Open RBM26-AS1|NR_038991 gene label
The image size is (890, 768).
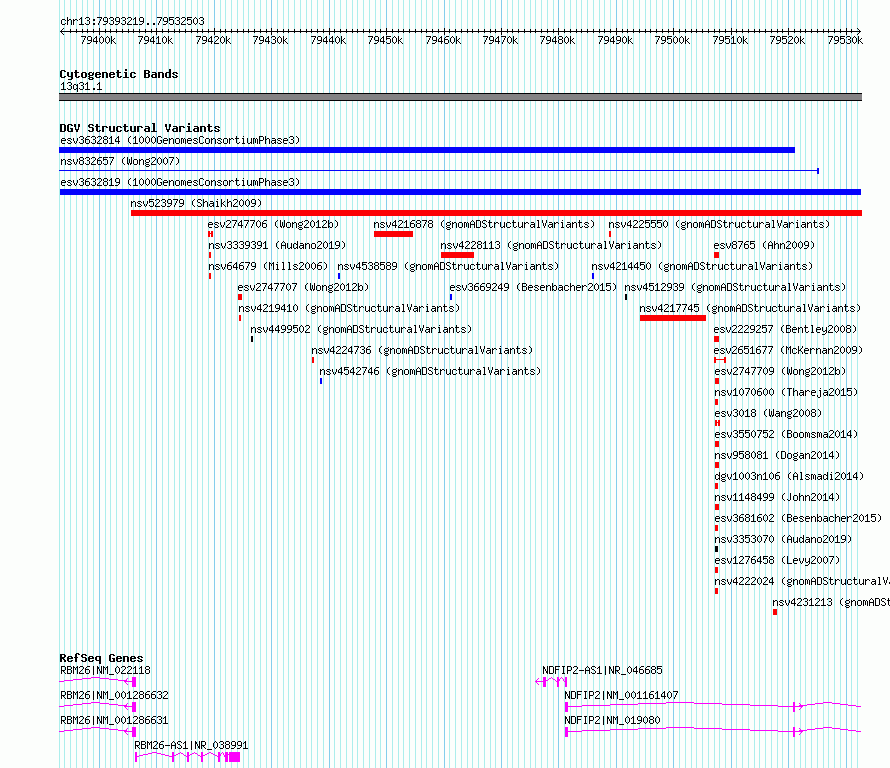tap(191, 745)
